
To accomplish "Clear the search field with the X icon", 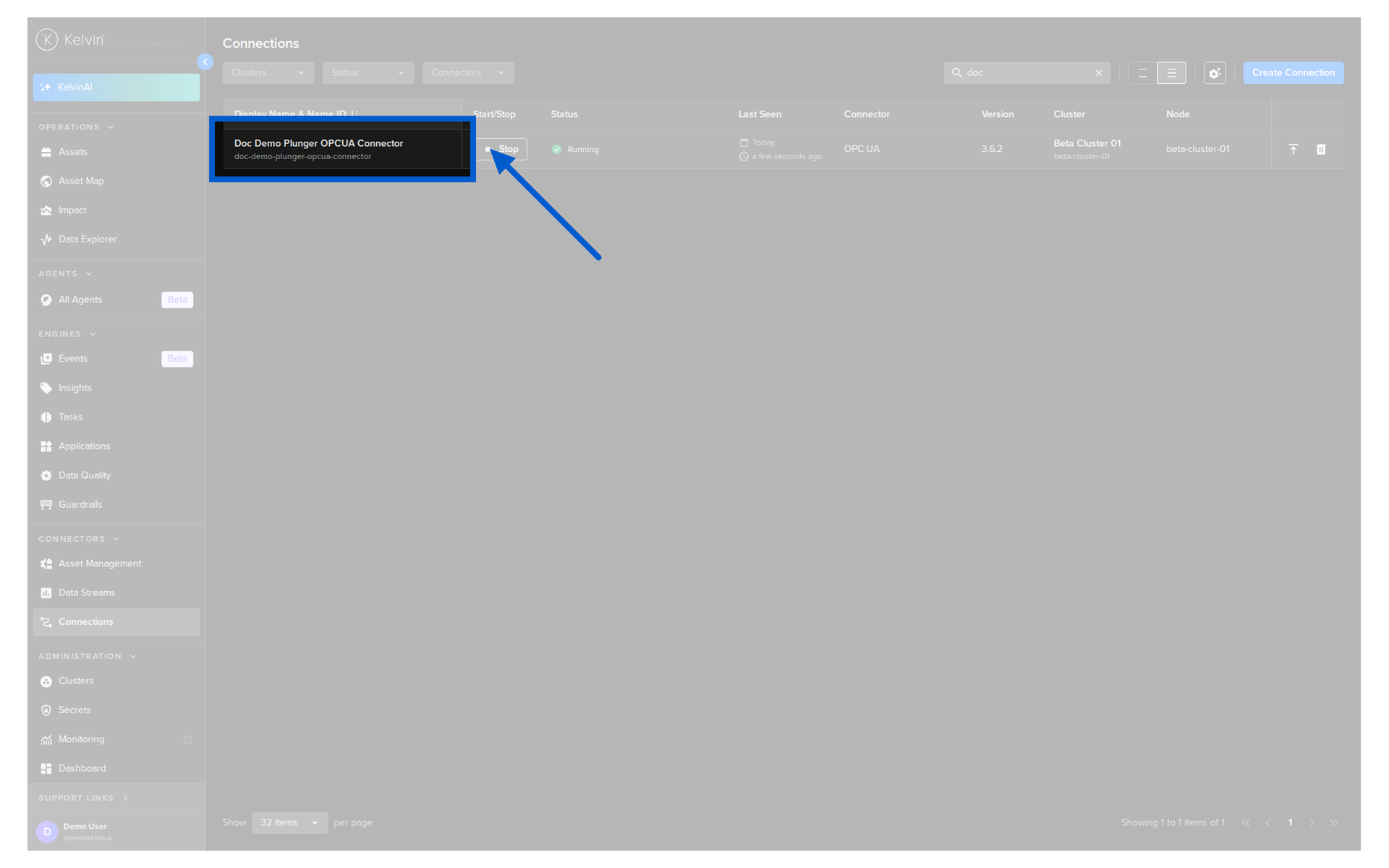I will pyautogui.click(x=1099, y=73).
